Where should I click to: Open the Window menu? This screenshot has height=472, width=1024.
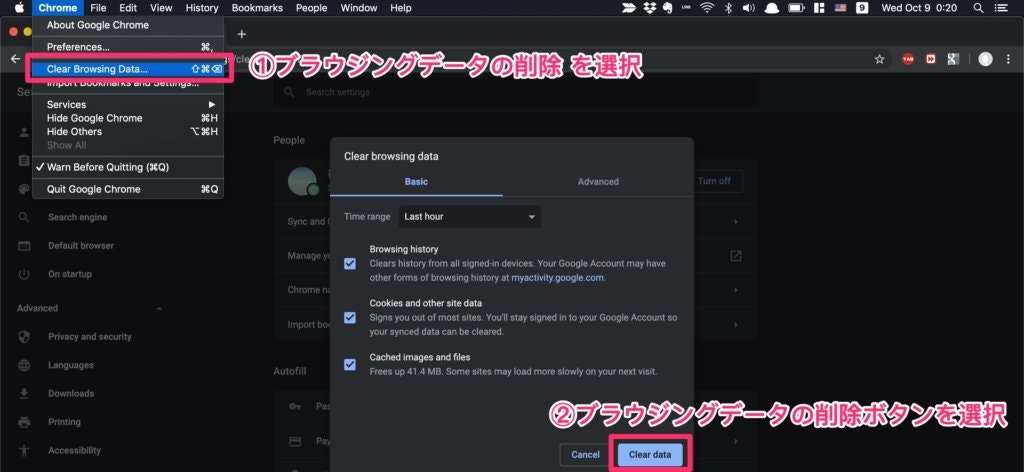click(x=359, y=8)
